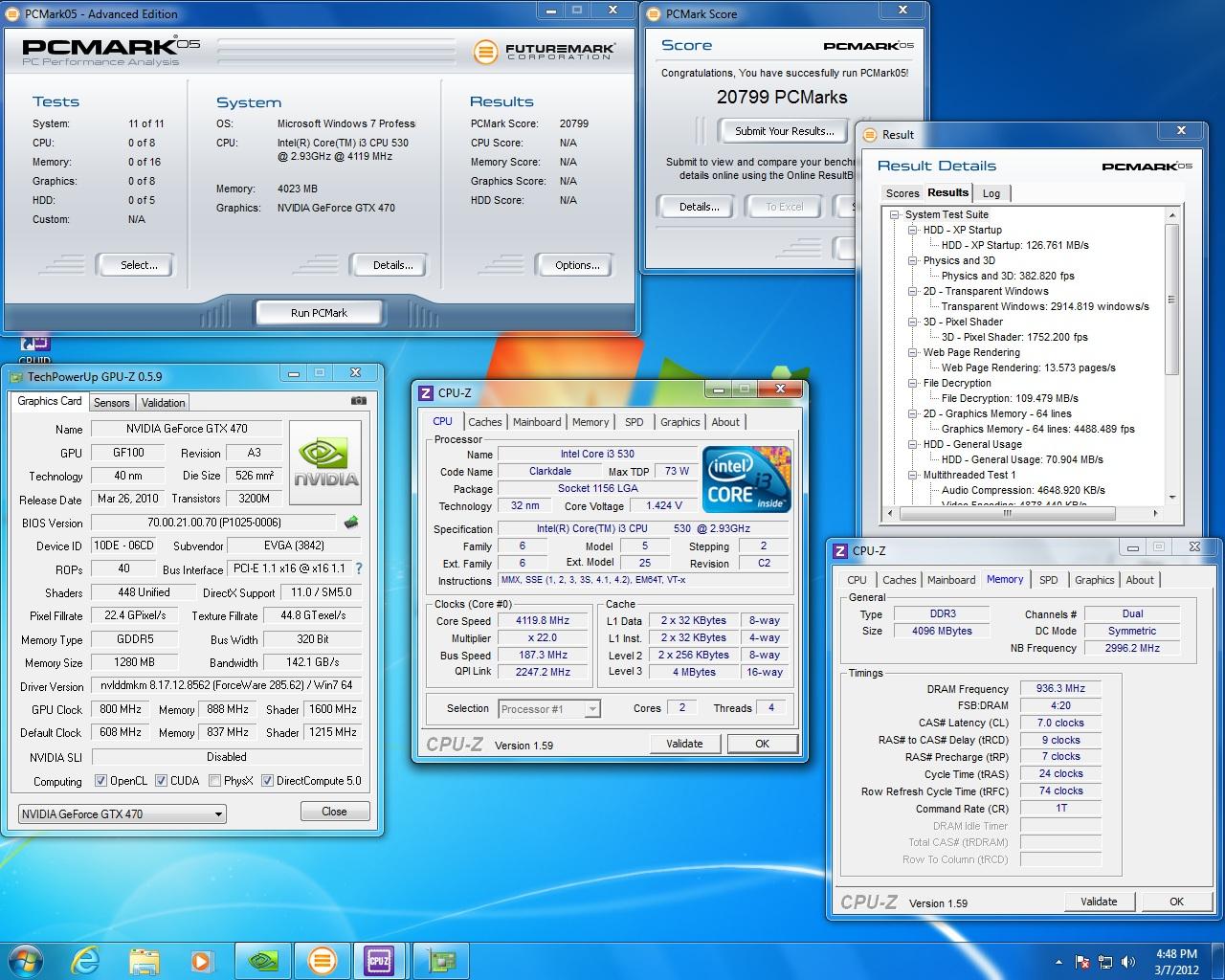Image resolution: width=1225 pixels, height=980 pixels.
Task: Click the NVIDIA logo in GPU-Z
Action: tap(325, 463)
